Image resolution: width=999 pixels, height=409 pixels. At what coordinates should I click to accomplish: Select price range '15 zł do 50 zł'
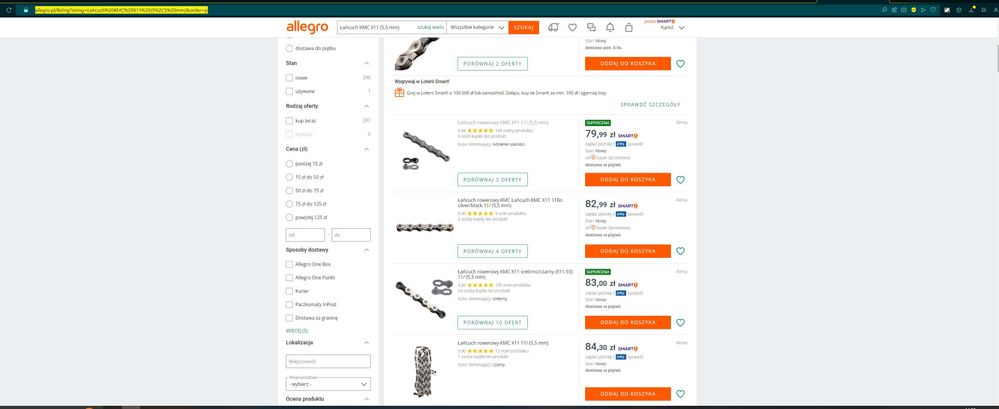pos(289,177)
